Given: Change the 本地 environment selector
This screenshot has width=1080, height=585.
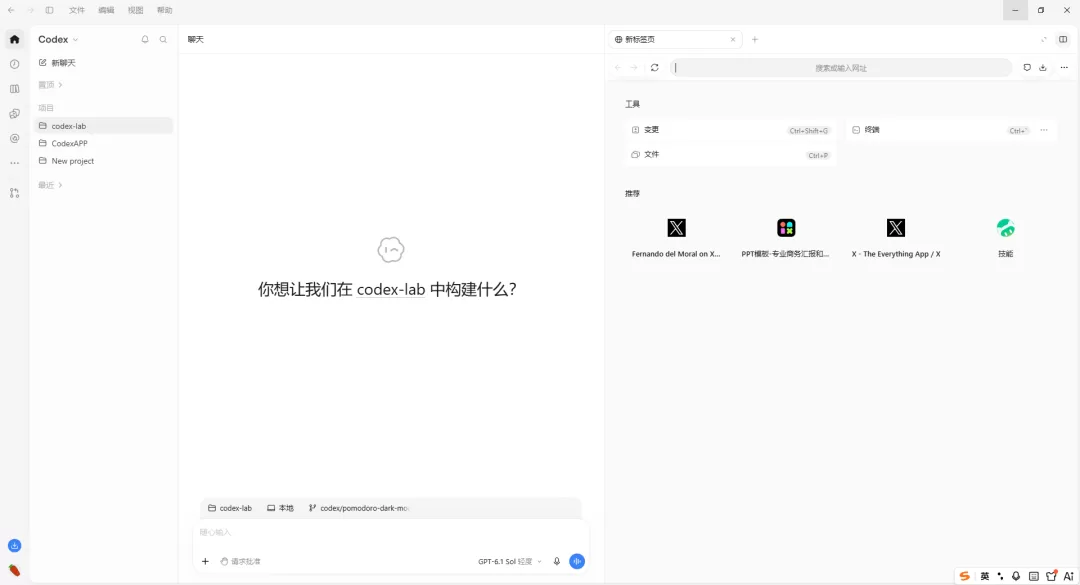Looking at the screenshot, I should click(280, 508).
